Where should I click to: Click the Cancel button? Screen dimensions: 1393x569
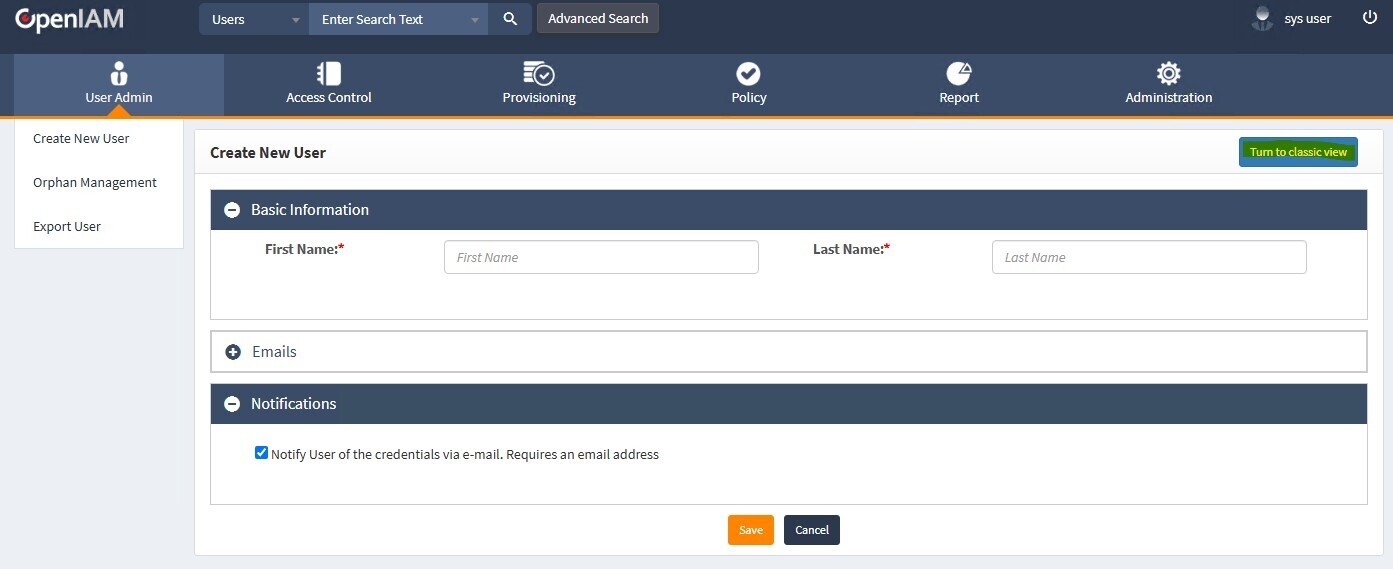[812, 530]
